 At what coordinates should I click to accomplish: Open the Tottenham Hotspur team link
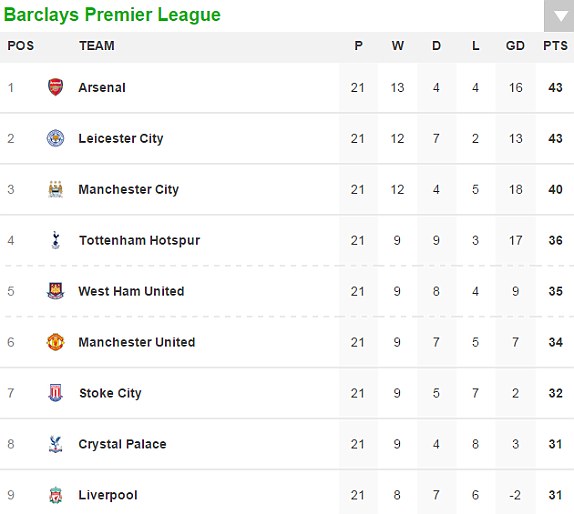139,241
